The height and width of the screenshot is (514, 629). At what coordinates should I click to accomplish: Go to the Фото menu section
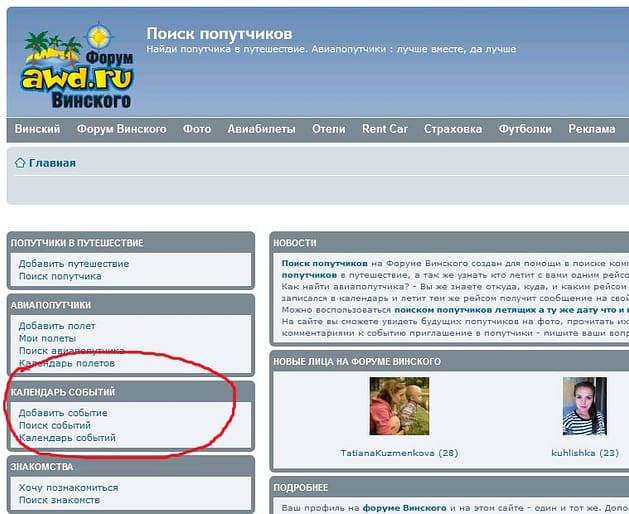click(197, 129)
